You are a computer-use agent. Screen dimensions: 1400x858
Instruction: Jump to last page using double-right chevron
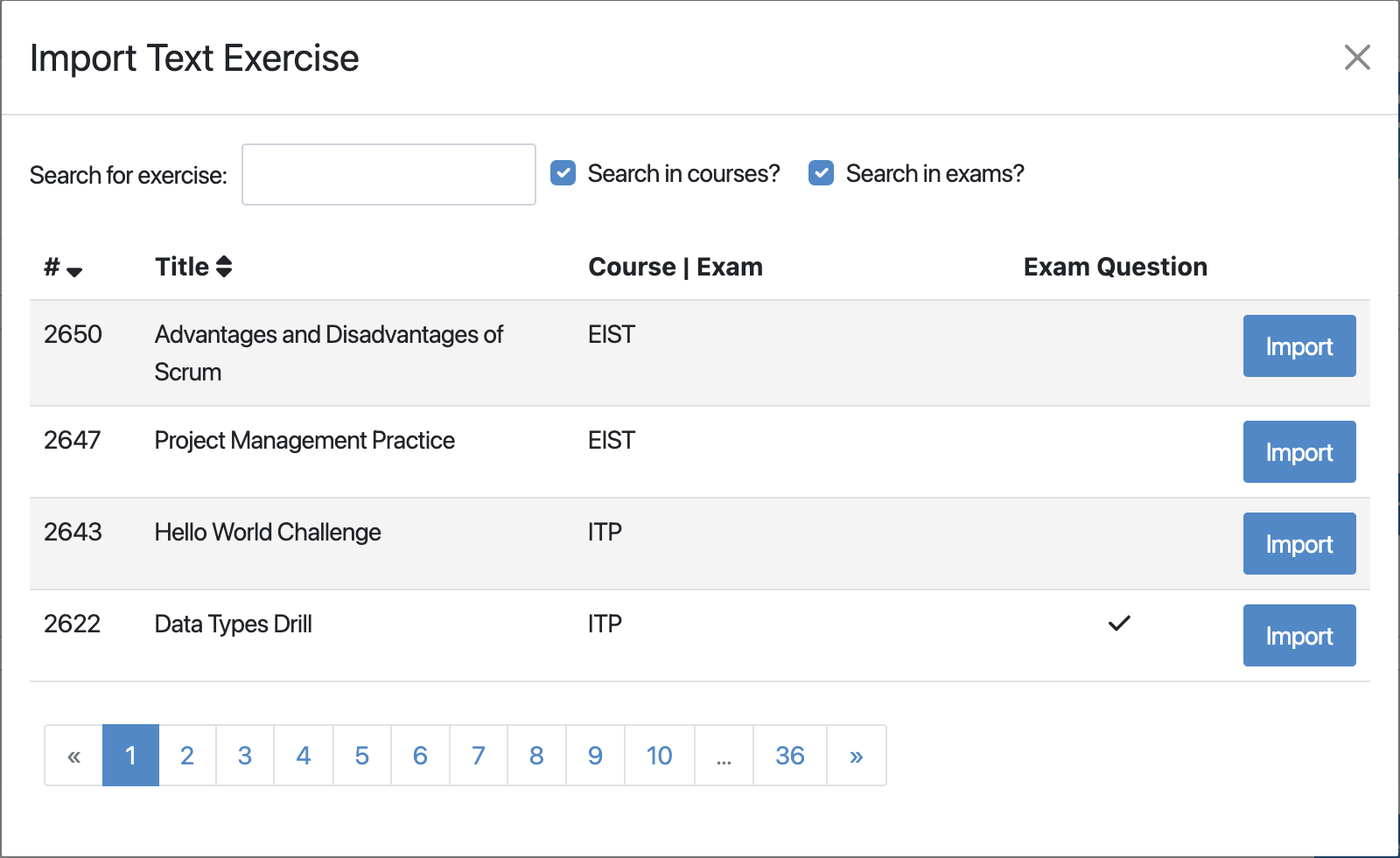[x=856, y=755]
